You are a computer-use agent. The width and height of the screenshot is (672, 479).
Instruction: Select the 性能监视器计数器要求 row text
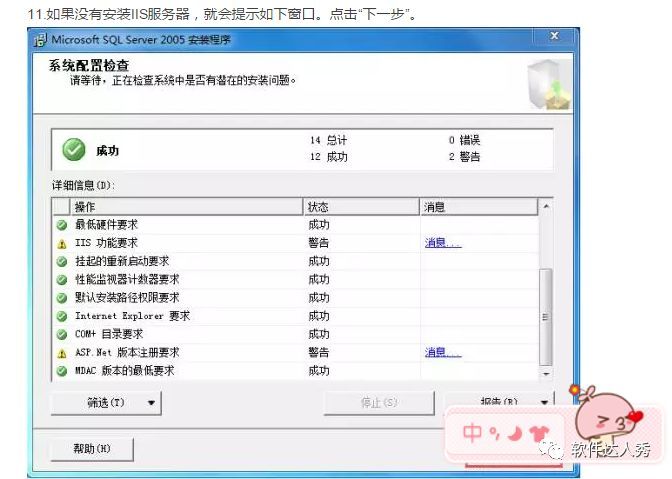click(127, 279)
